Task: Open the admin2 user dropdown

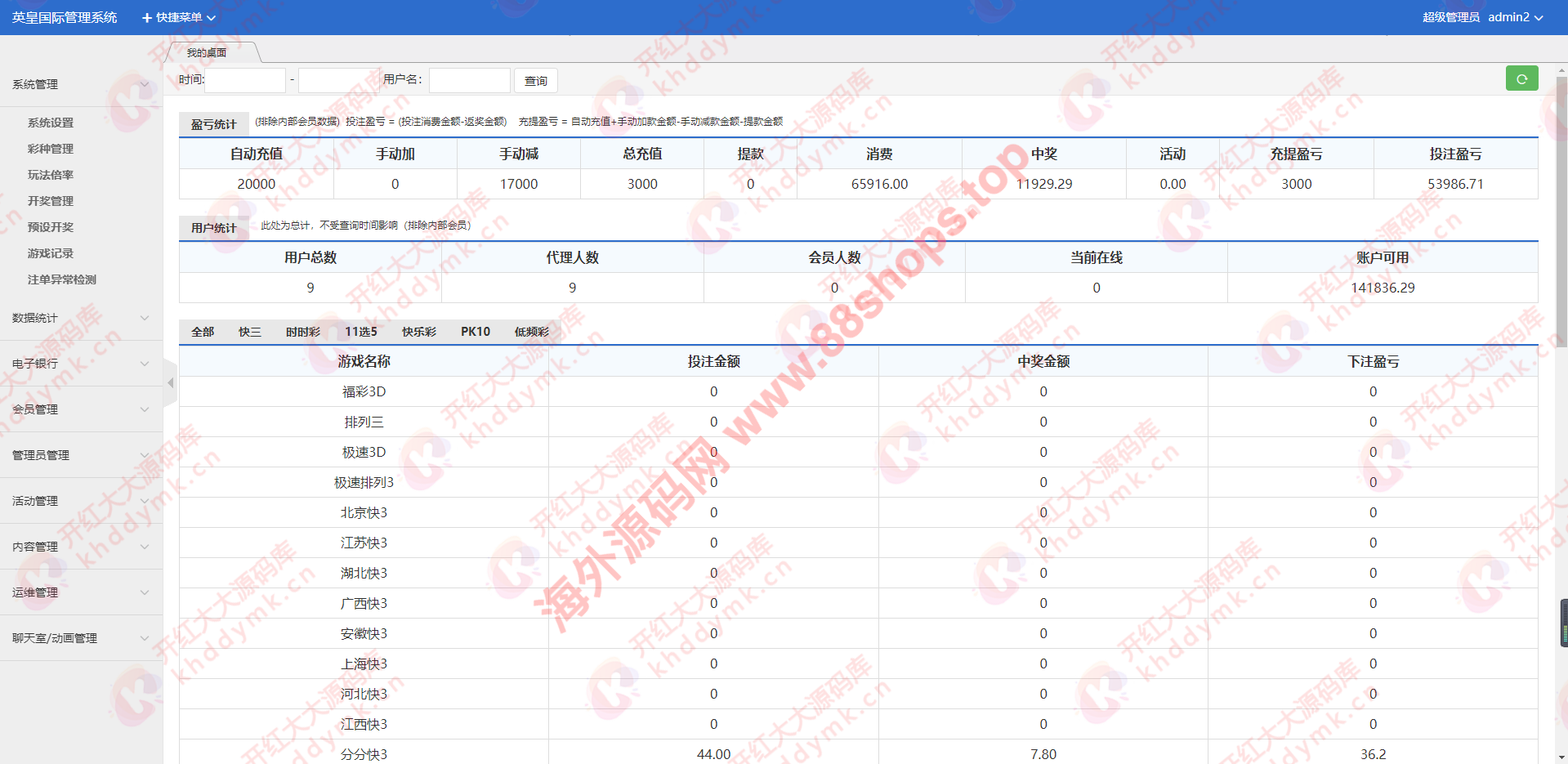Action: [1515, 17]
